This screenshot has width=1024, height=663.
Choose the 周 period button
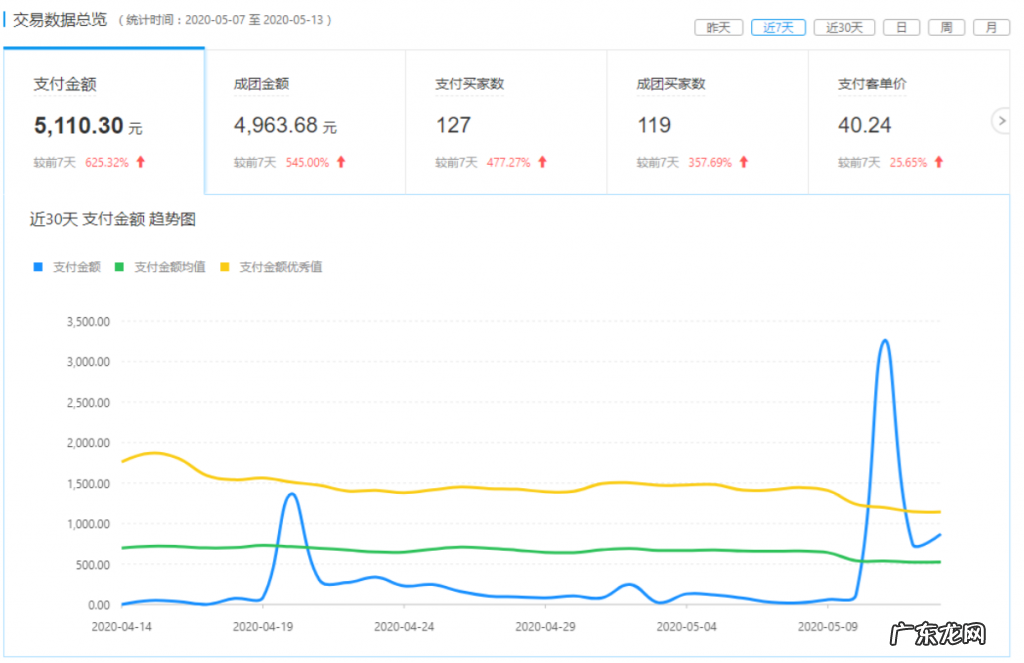click(x=946, y=28)
